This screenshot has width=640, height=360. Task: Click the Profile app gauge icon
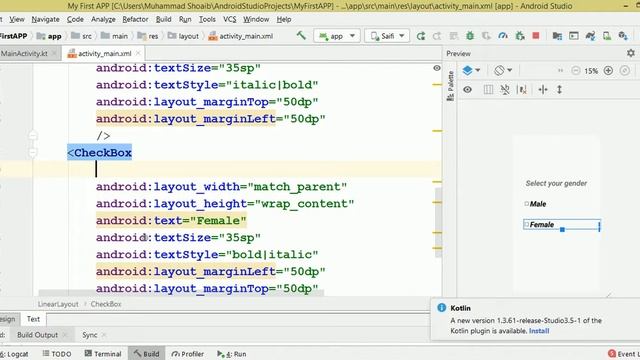[503, 36]
